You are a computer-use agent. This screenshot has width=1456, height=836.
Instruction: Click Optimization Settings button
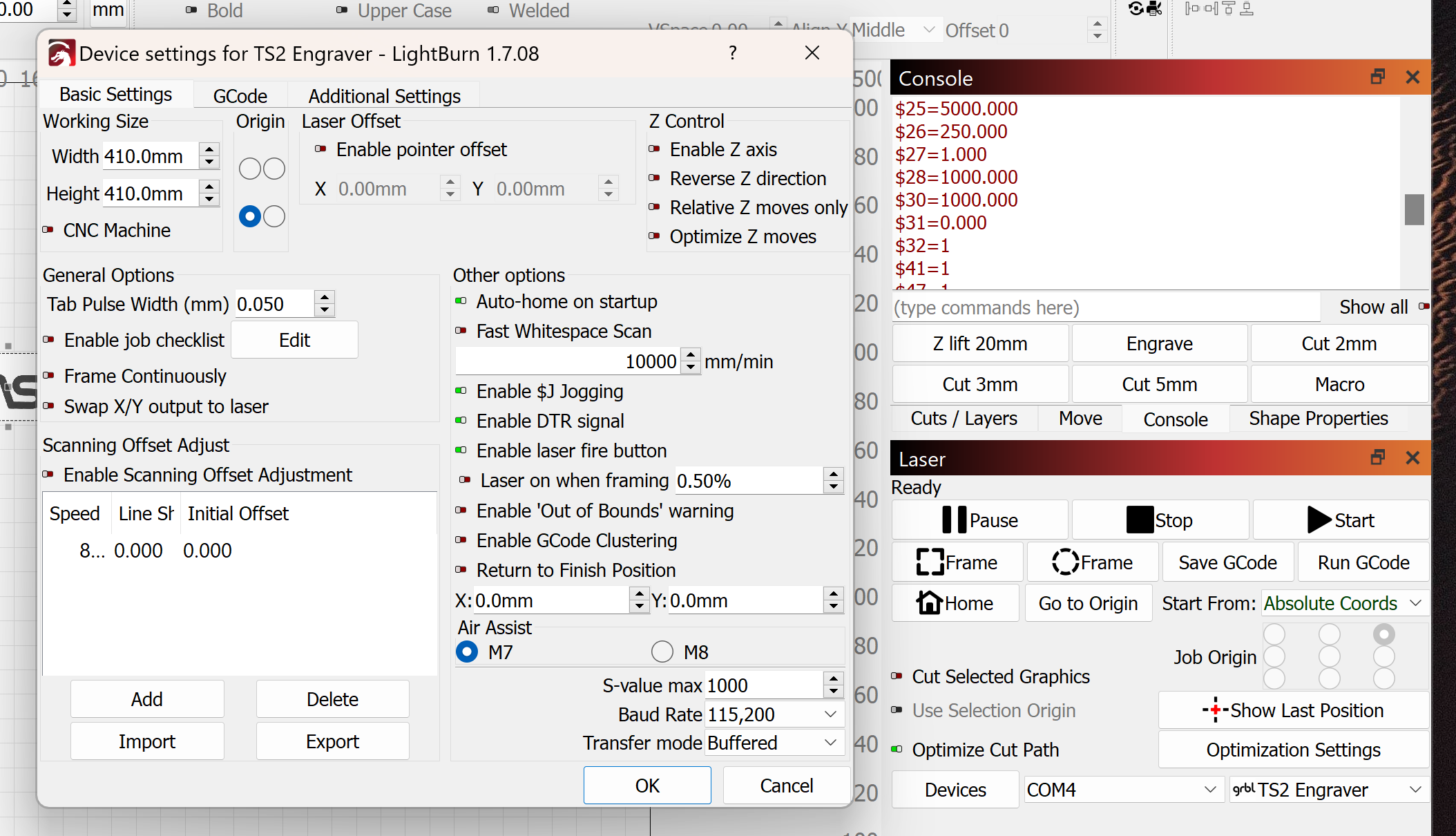coord(1293,750)
